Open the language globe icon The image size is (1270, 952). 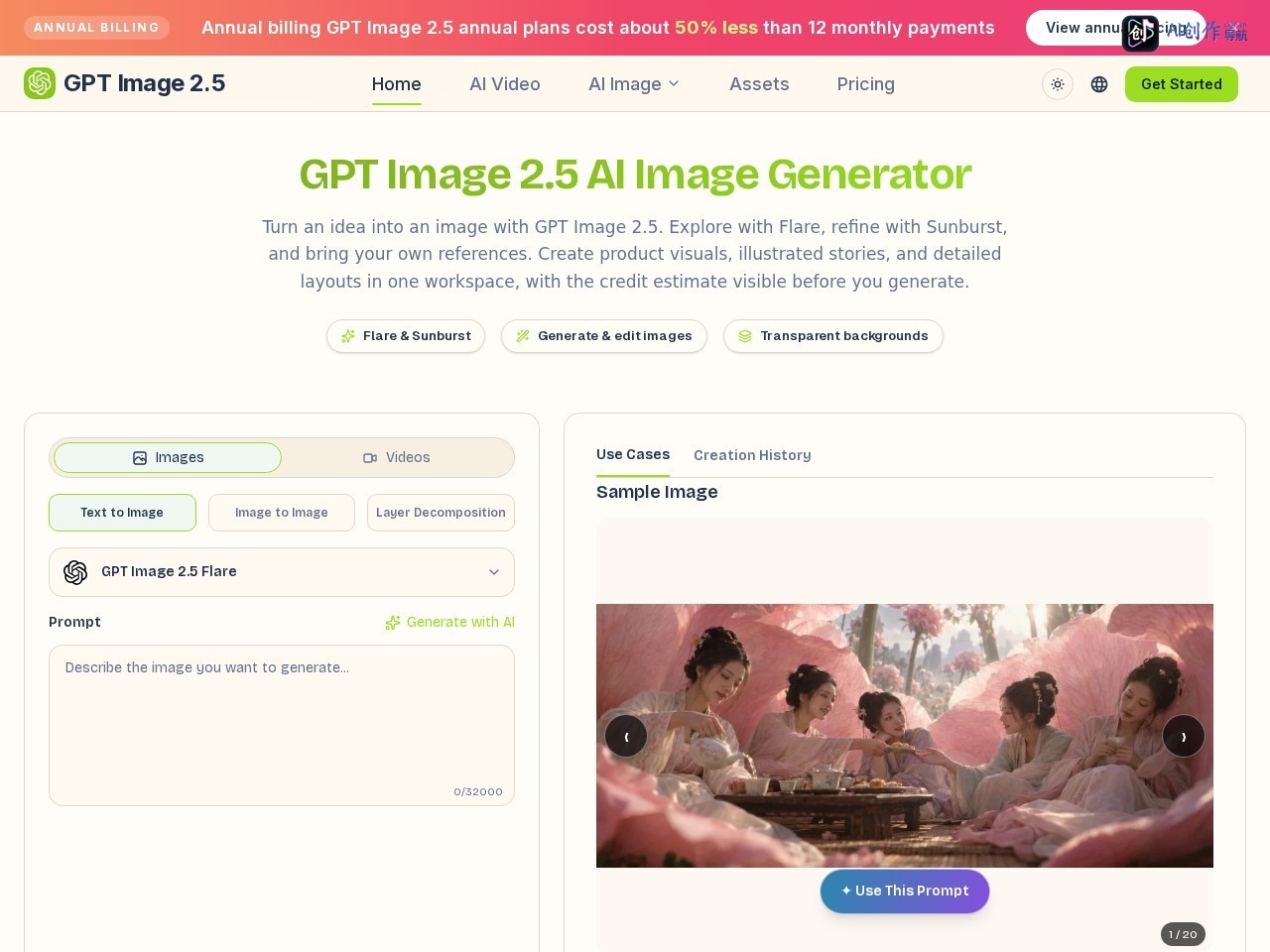click(1099, 84)
